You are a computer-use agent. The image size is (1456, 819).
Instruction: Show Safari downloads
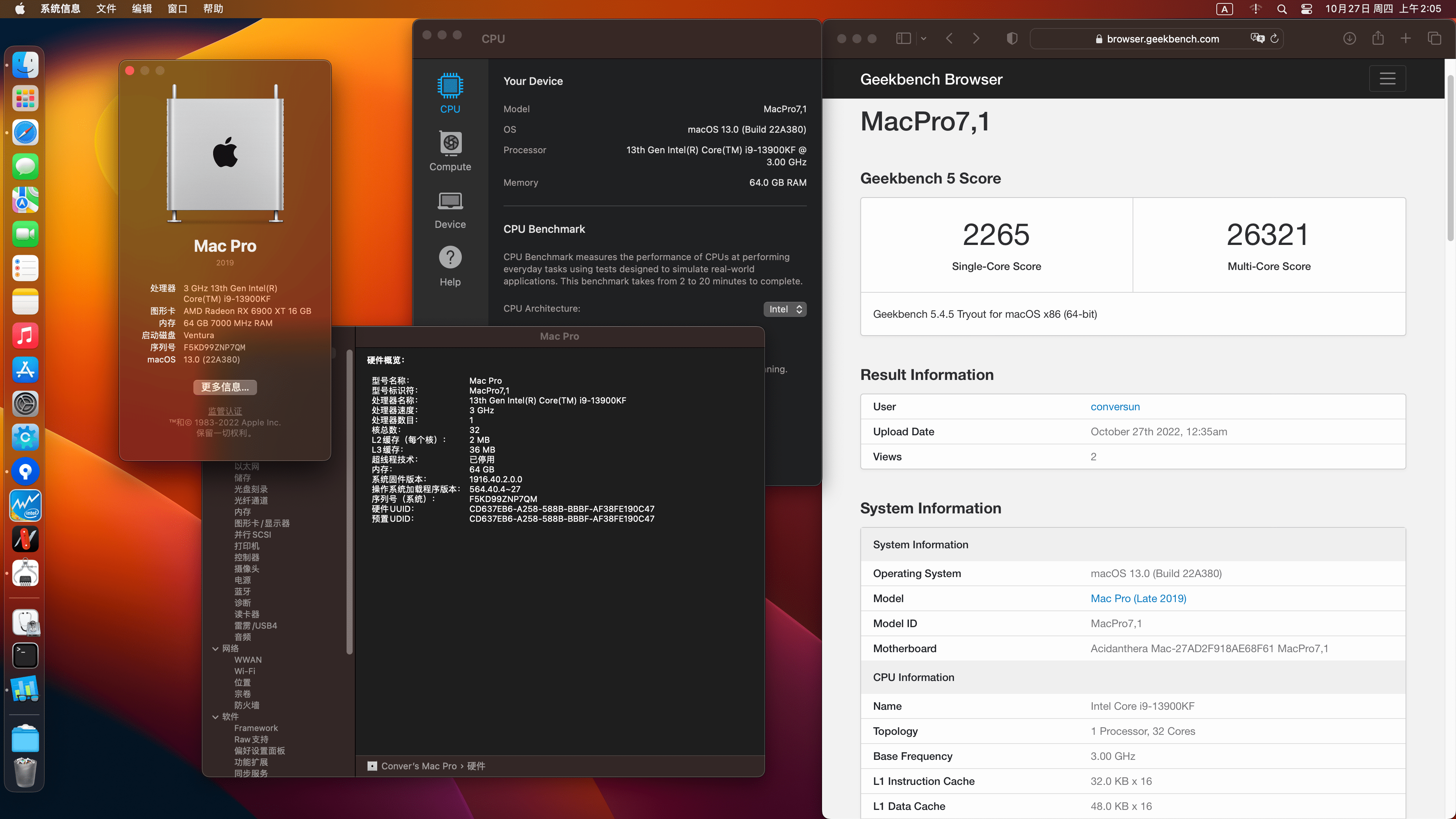[1349, 38]
